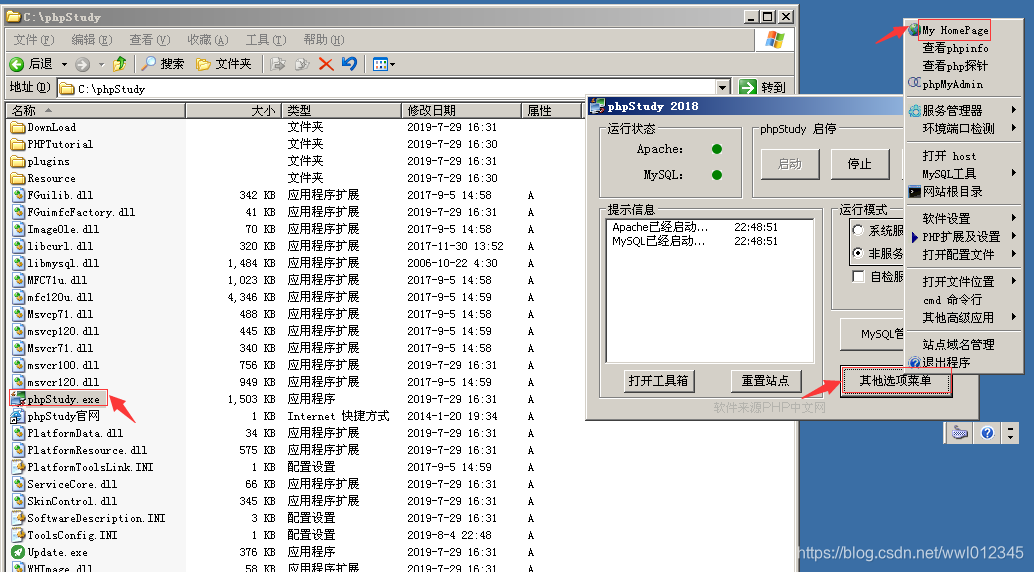
Task: Click the 其他选项菜单 button
Action: (896, 381)
